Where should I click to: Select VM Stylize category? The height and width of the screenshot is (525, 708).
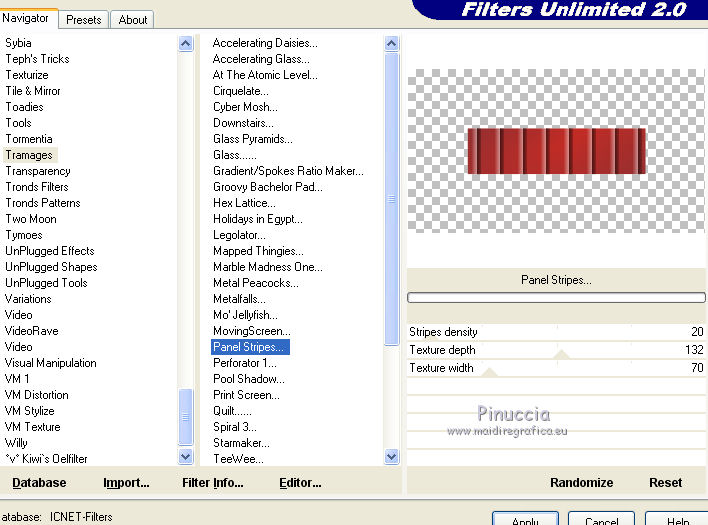(30, 411)
